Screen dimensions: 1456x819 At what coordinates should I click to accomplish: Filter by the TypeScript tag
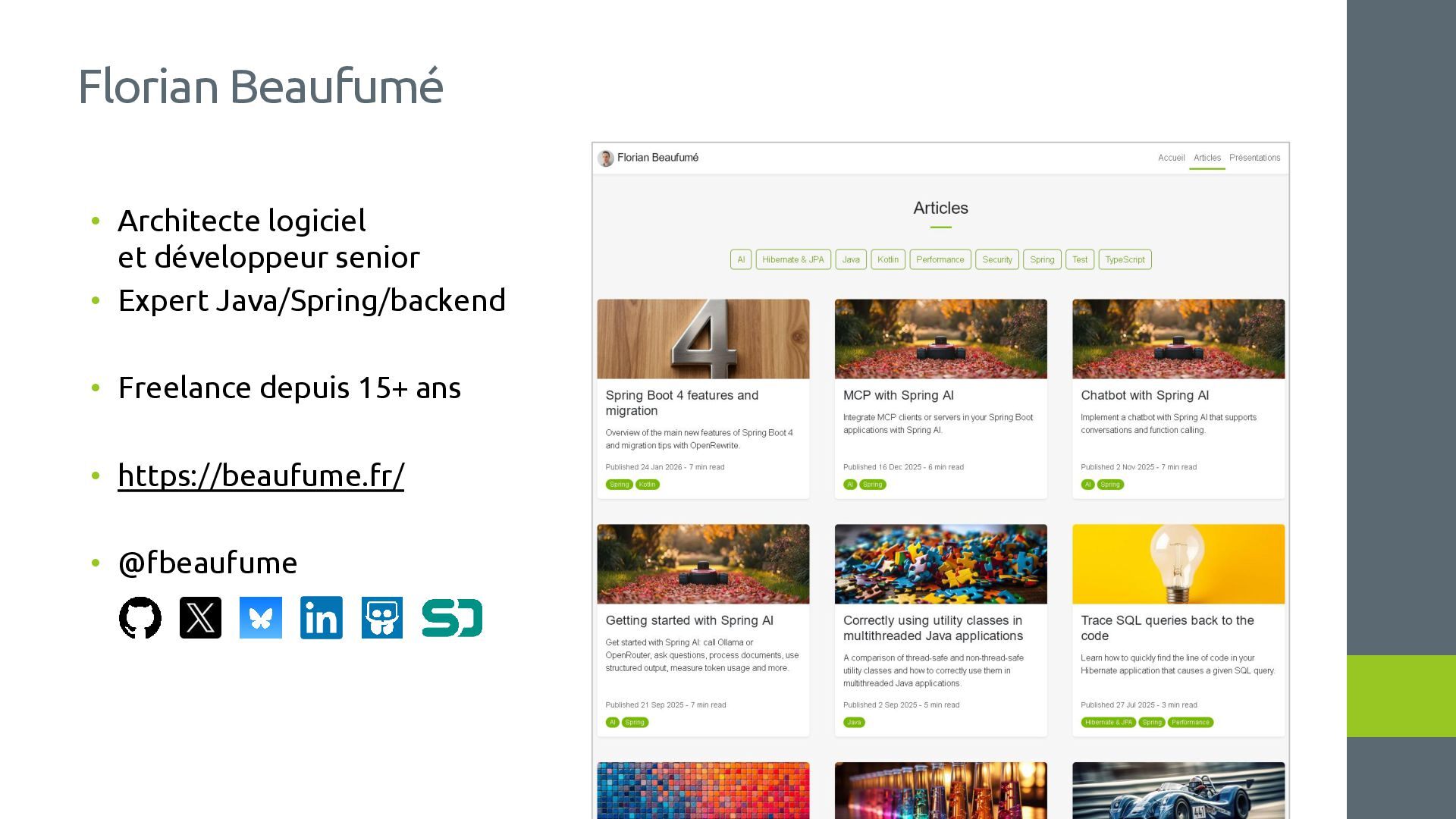[1125, 259]
